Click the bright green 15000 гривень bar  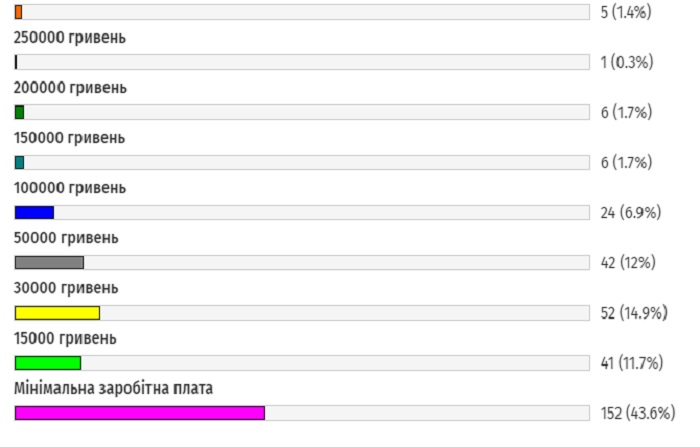click(47, 362)
